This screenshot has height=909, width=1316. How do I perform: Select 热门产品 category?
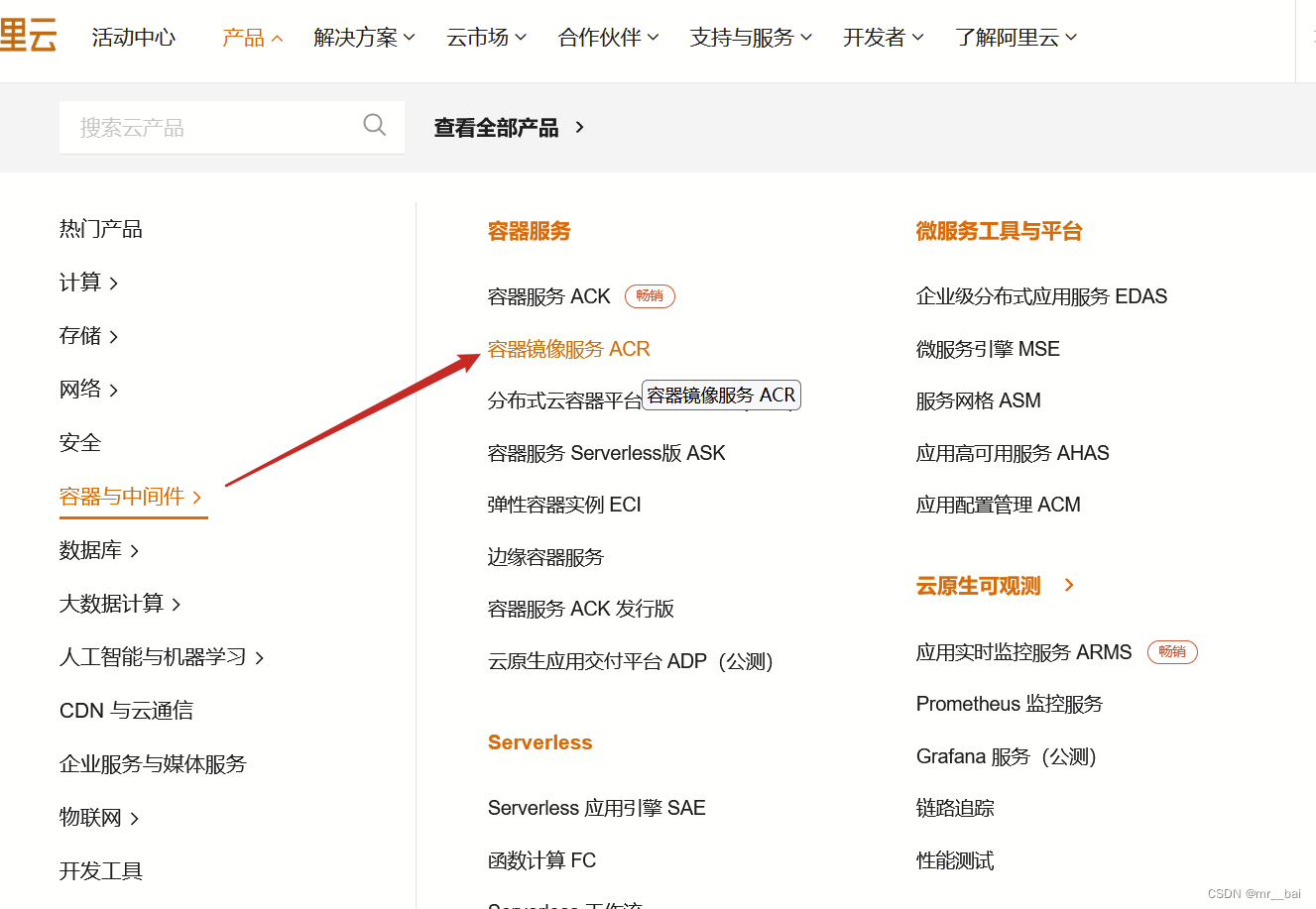point(101,229)
